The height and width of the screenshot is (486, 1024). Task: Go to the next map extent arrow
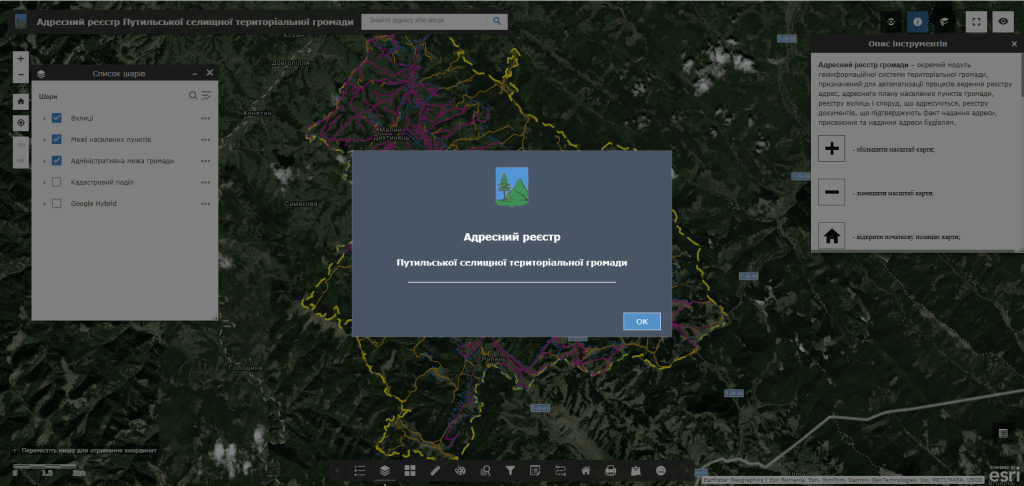[x=21, y=160]
